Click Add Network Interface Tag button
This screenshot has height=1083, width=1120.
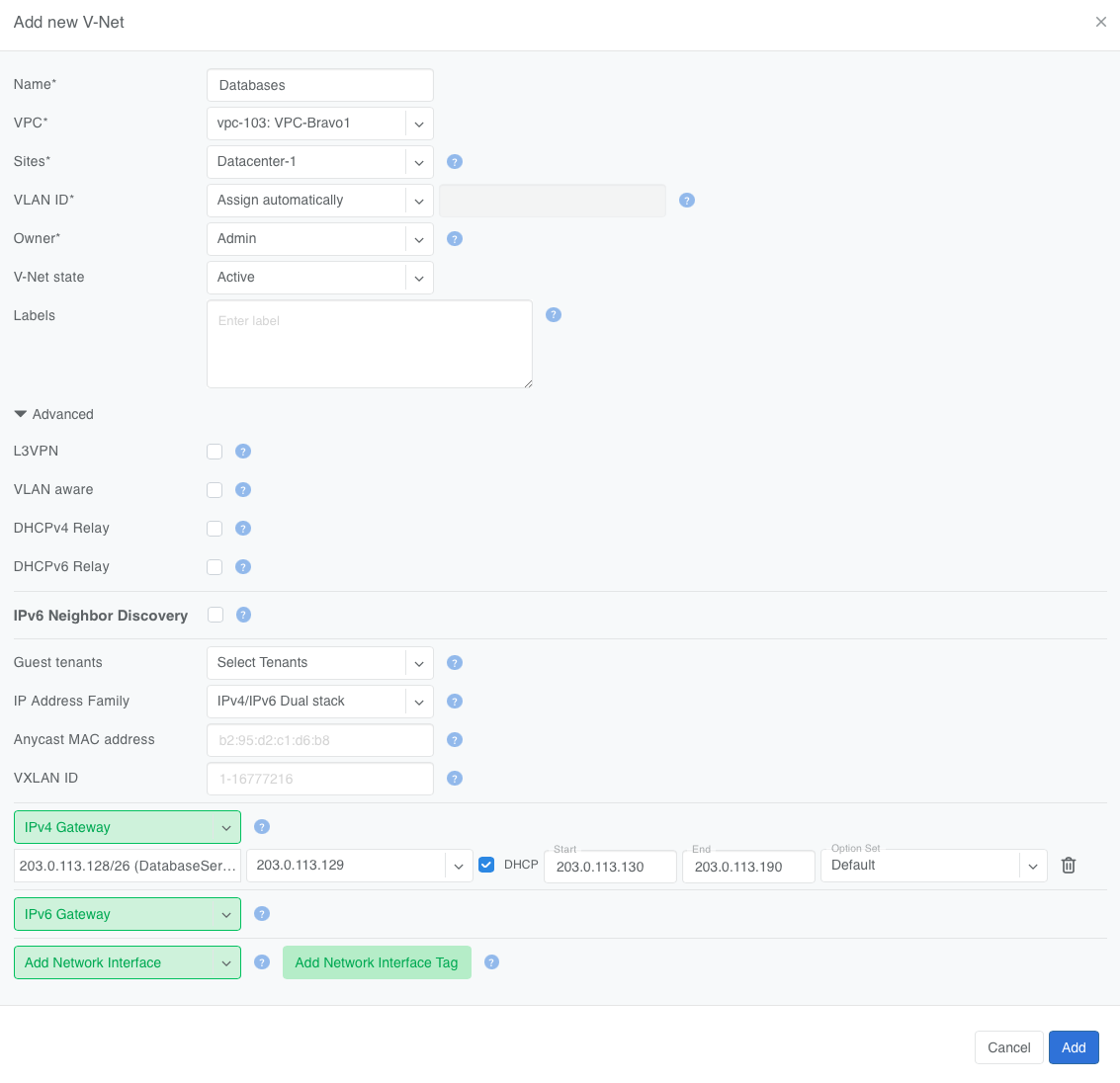tap(377, 962)
